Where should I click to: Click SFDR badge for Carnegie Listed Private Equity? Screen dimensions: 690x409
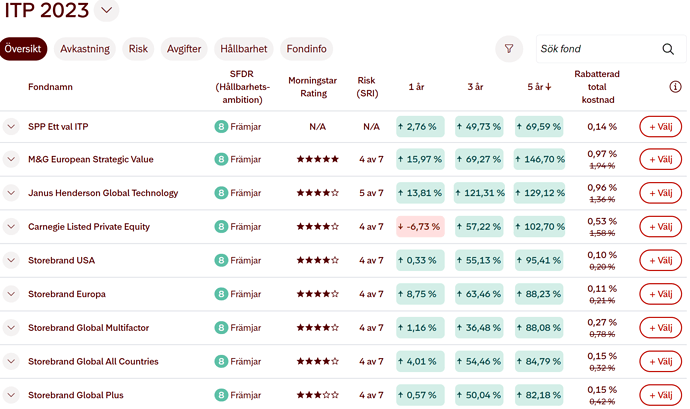tap(221, 227)
